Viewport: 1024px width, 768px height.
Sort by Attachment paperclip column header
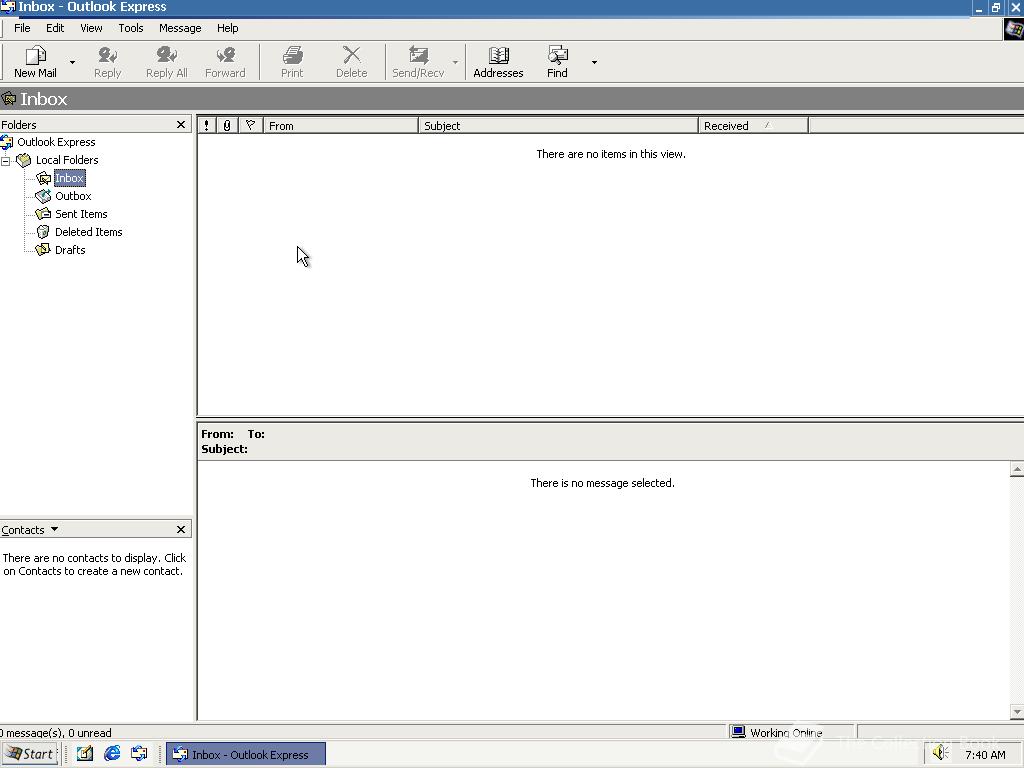pyautogui.click(x=227, y=125)
